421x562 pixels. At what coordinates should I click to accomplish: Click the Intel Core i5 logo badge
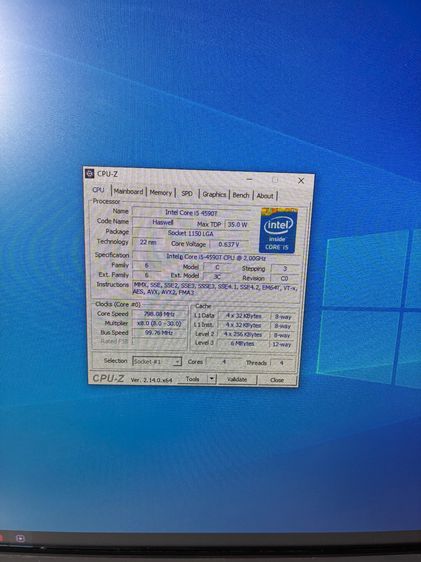coord(278,230)
